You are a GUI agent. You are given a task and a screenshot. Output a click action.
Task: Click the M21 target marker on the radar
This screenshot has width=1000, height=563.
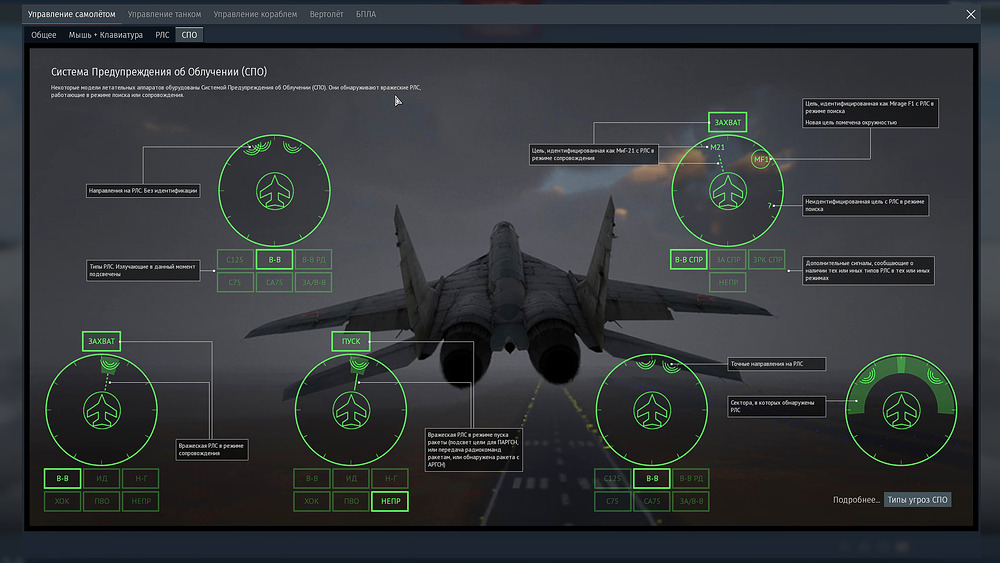[x=716, y=148]
